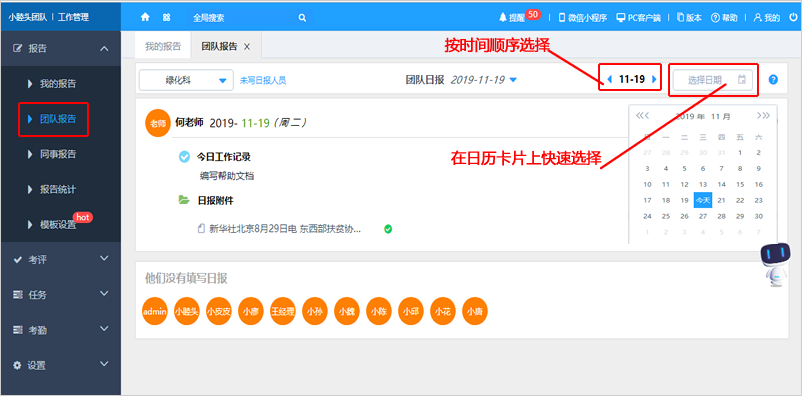Click 编写帮助文档 work entry
This screenshot has height=396, width=802.
tap(228, 176)
